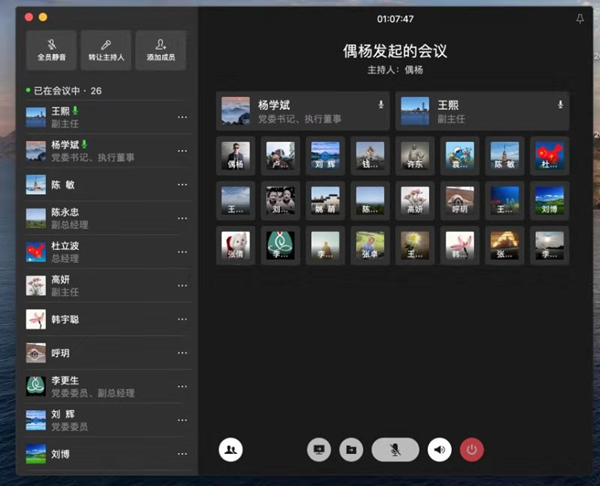This screenshot has height=486, width=600.
Task: Click the 钱… participant tile
Action: [370, 156]
